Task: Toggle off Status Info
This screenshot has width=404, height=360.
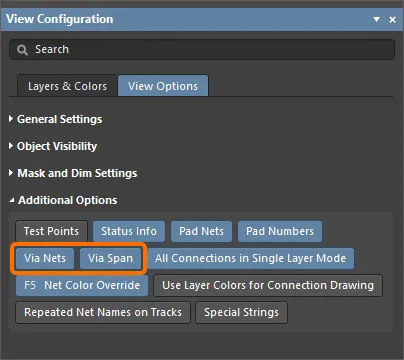Action: pyautogui.click(x=129, y=231)
